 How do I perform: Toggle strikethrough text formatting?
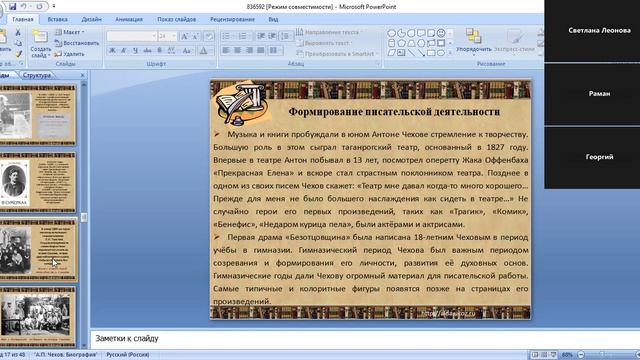147,51
